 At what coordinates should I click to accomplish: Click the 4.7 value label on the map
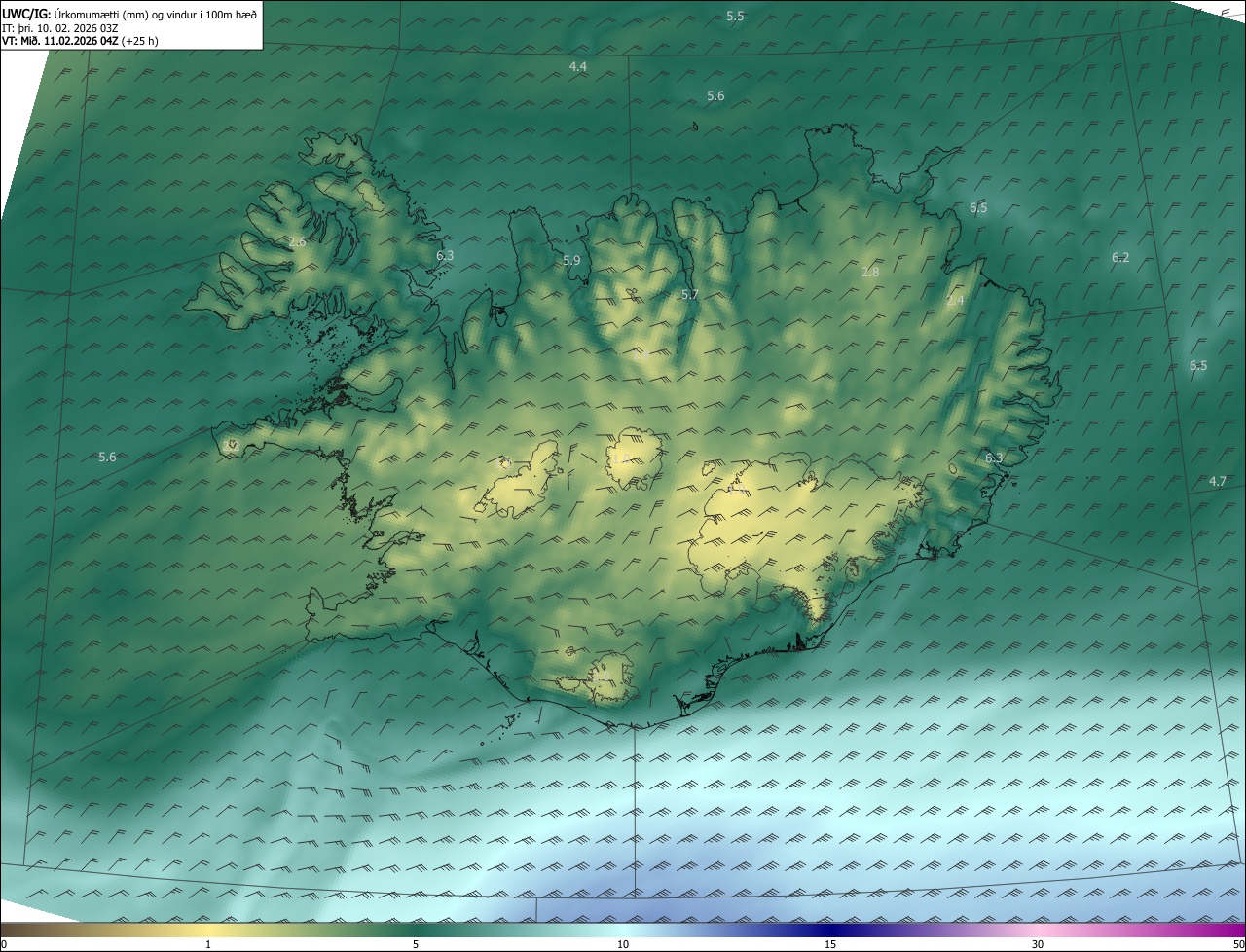[1218, 482]
